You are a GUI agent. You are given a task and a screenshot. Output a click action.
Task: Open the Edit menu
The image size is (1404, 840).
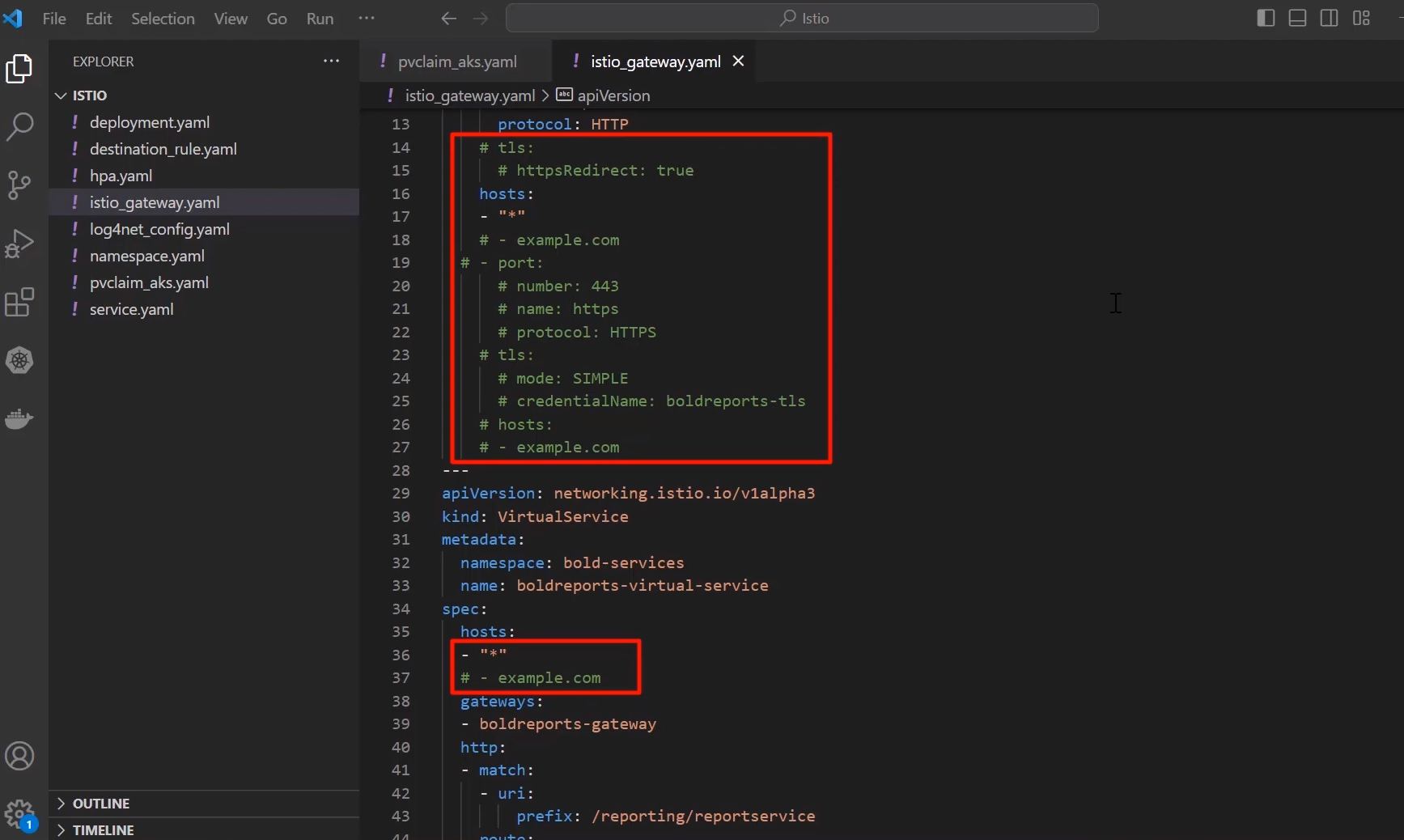point(99,18)
